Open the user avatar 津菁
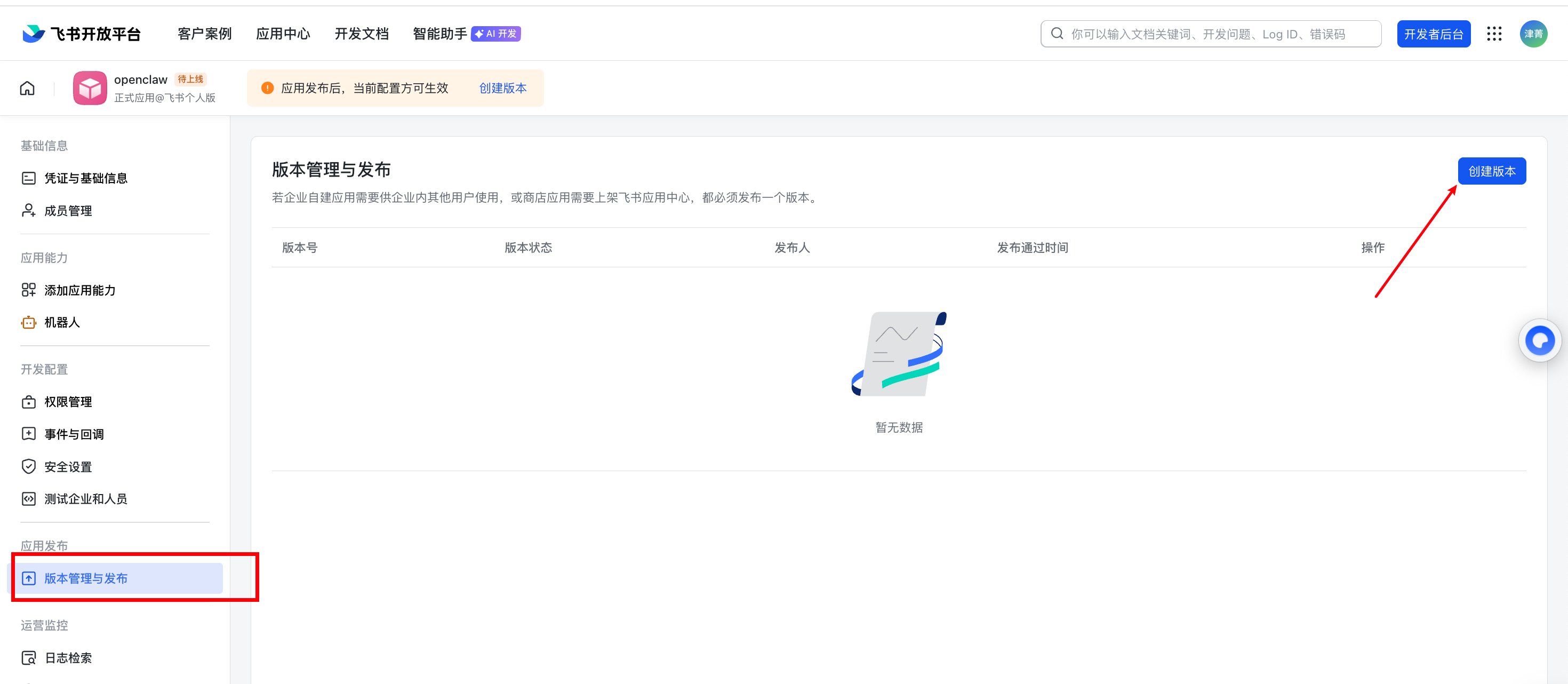The width and height of the screenshot is (1568, 684). pyautogui.click(x=1533, y=34)
